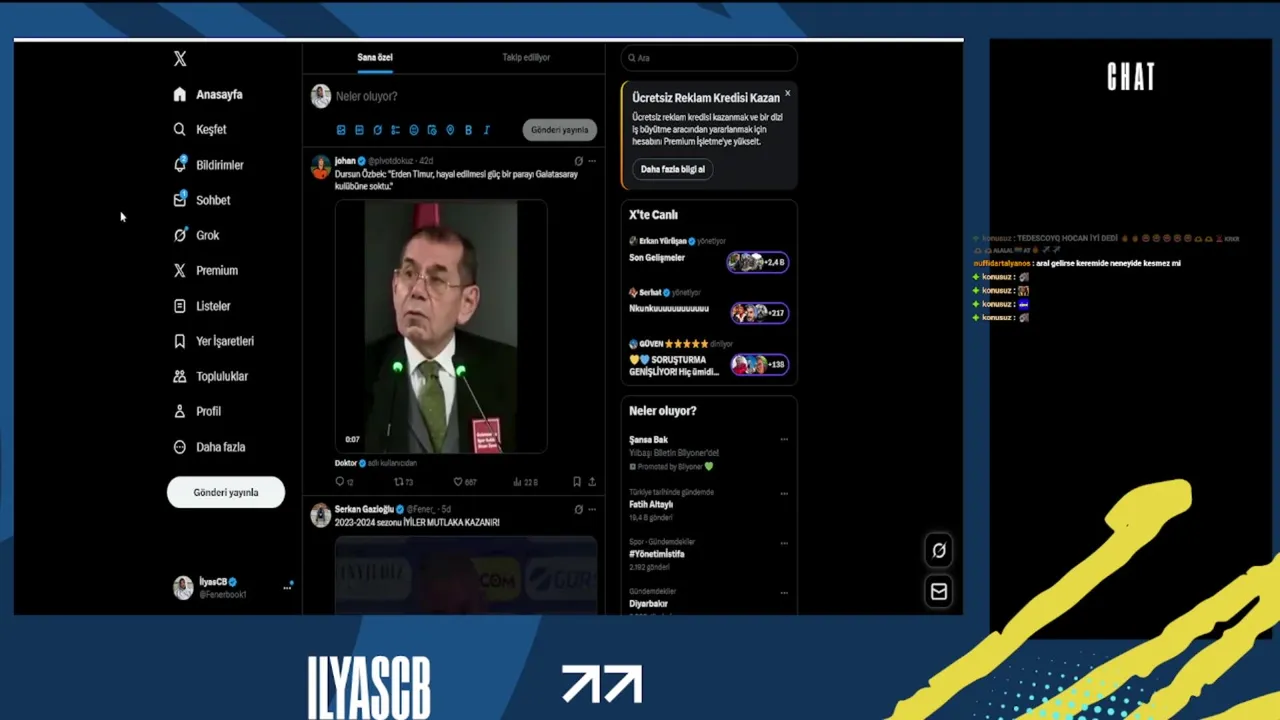Add a poll in the composer
The height and width of the screenshot is (720, 1280).
(x=395, y=130)
